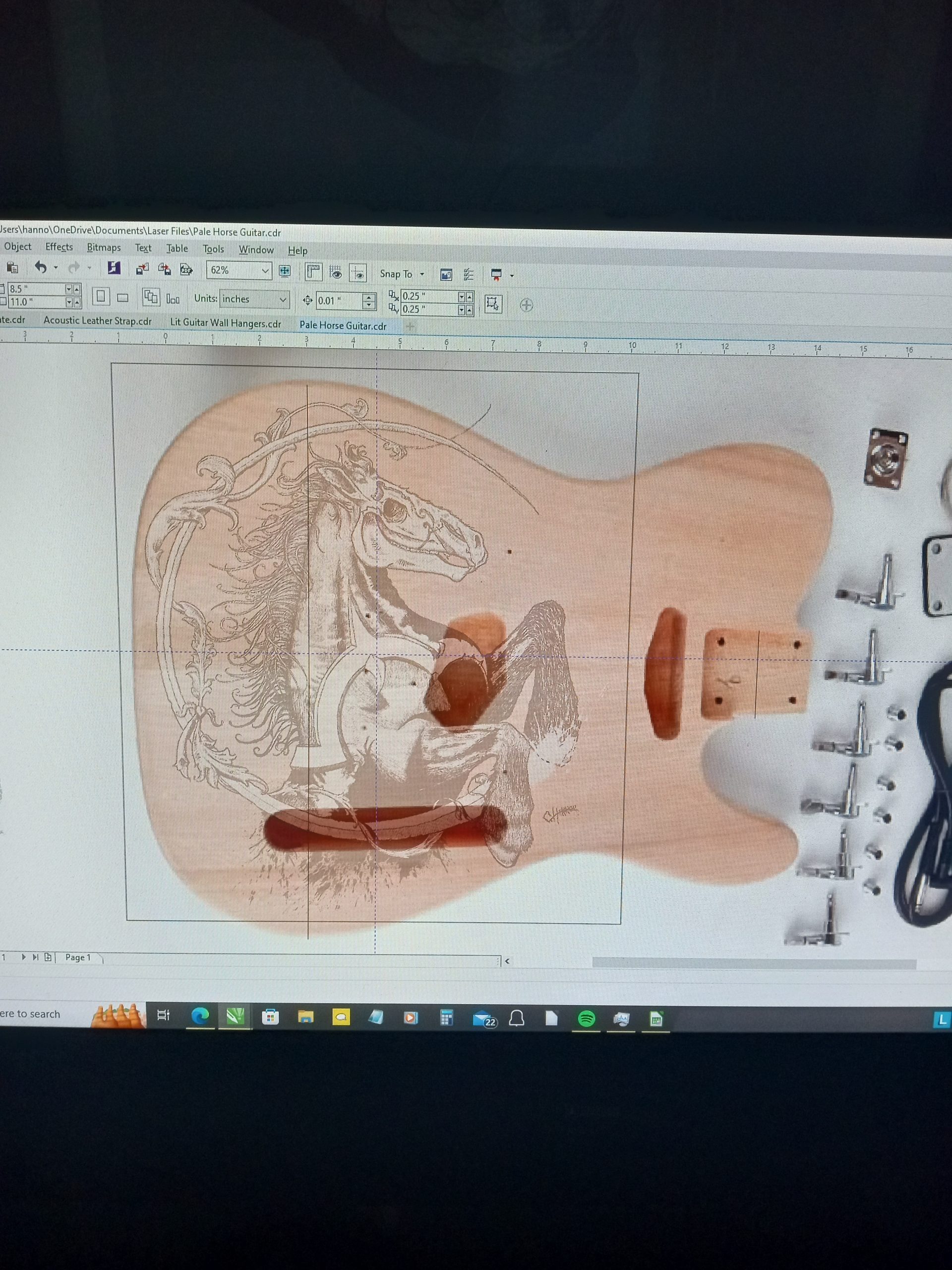The height and width of the screenshot is (1270, 952).
Task: Click the Full-screen preview icon
Action: point(285,271)
